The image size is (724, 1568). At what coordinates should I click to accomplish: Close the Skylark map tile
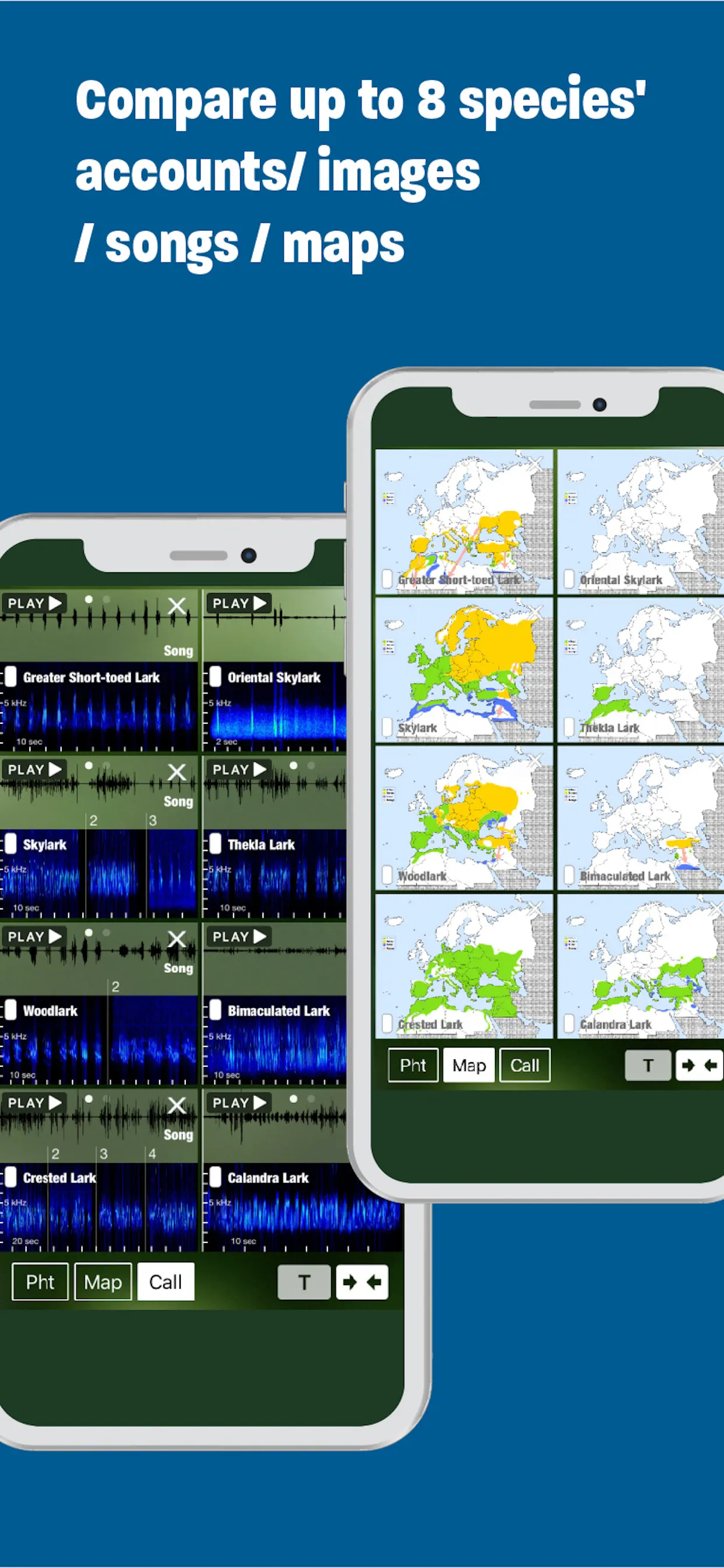535,614
